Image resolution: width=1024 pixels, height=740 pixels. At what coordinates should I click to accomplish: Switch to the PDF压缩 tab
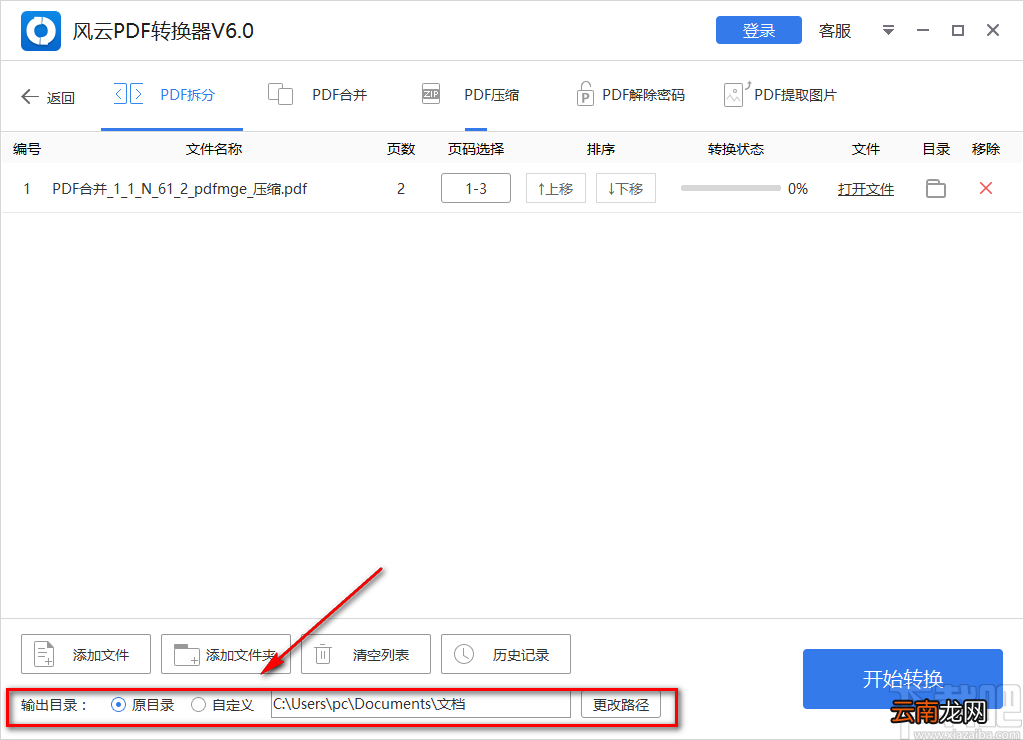coord(470,95)
